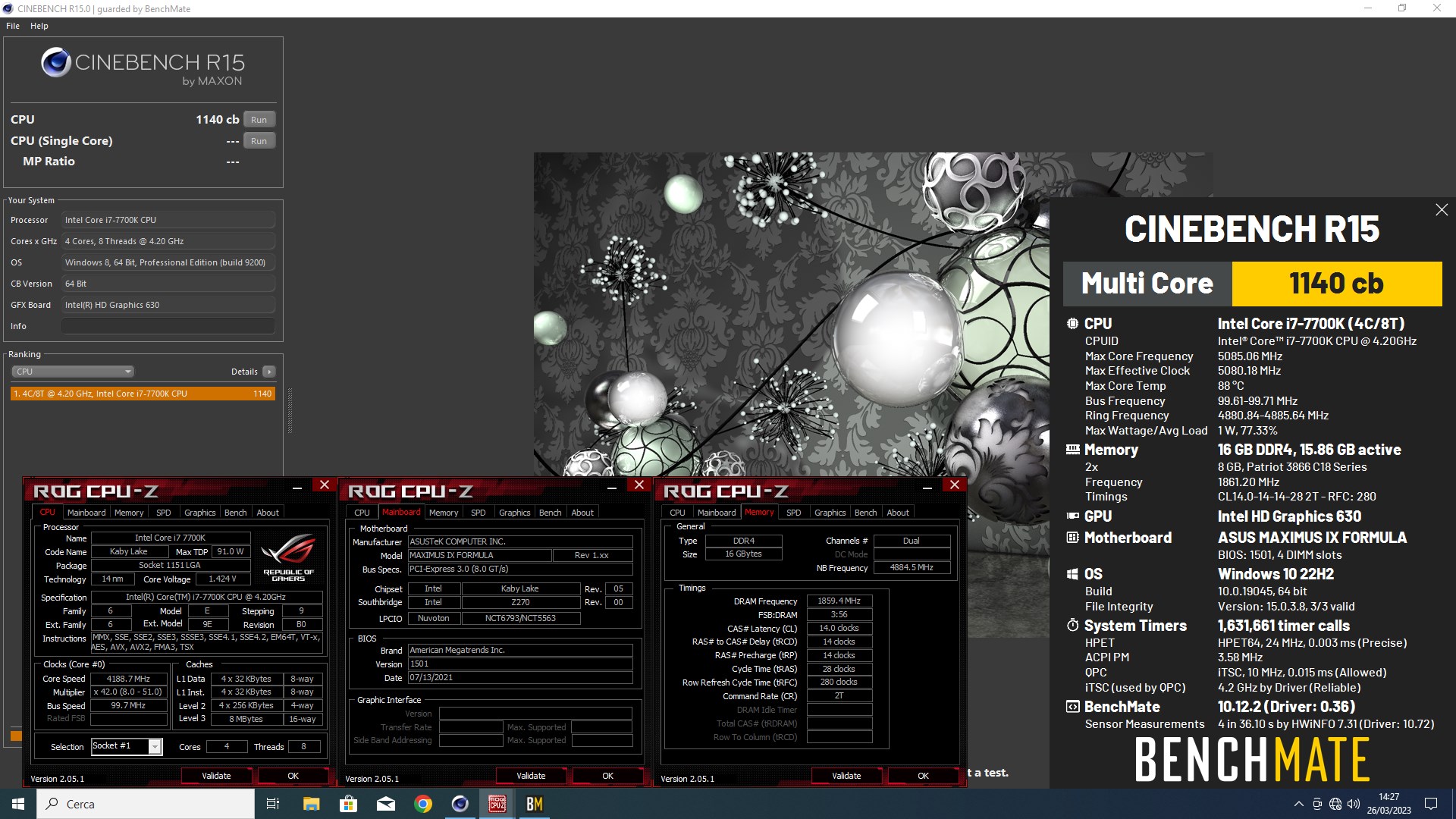The image size is (1456, 819).
Task: Switch to ROG CPU-Z taskbar icon
Action: coord(497,804)
